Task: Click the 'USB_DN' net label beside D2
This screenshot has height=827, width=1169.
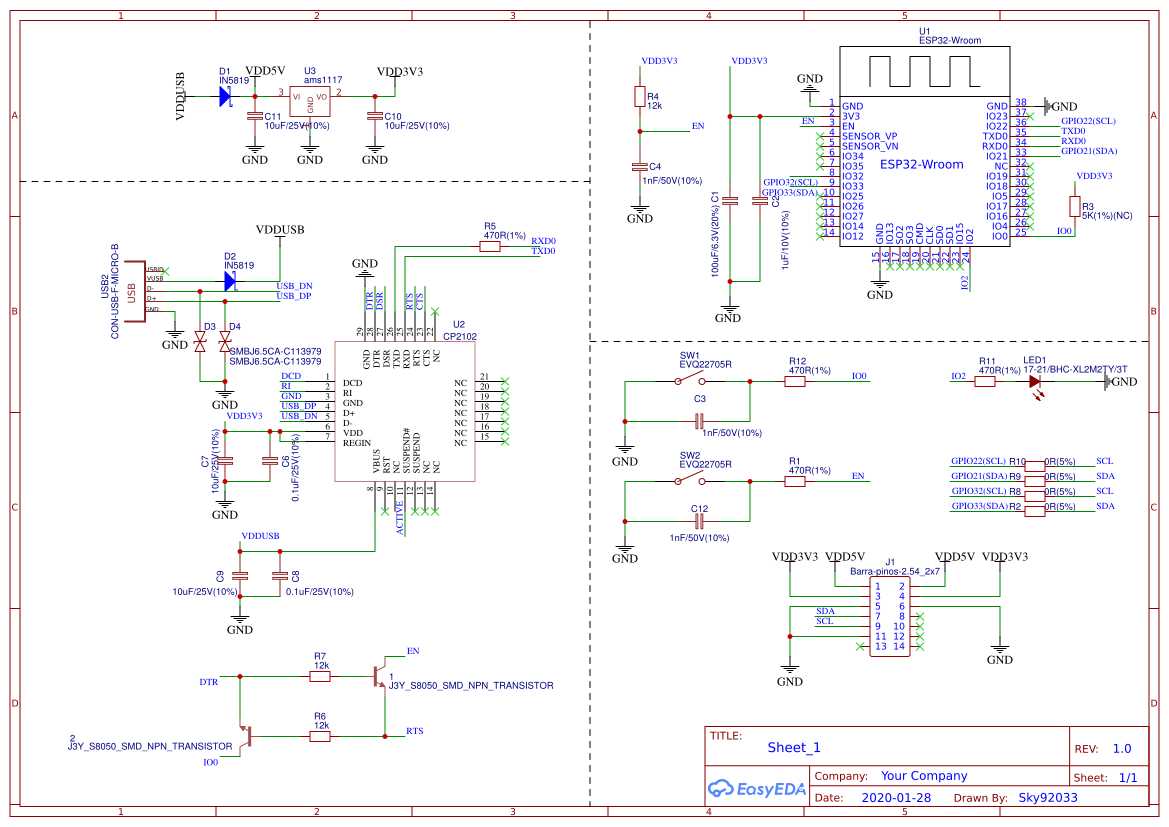Action: [294, 286]
